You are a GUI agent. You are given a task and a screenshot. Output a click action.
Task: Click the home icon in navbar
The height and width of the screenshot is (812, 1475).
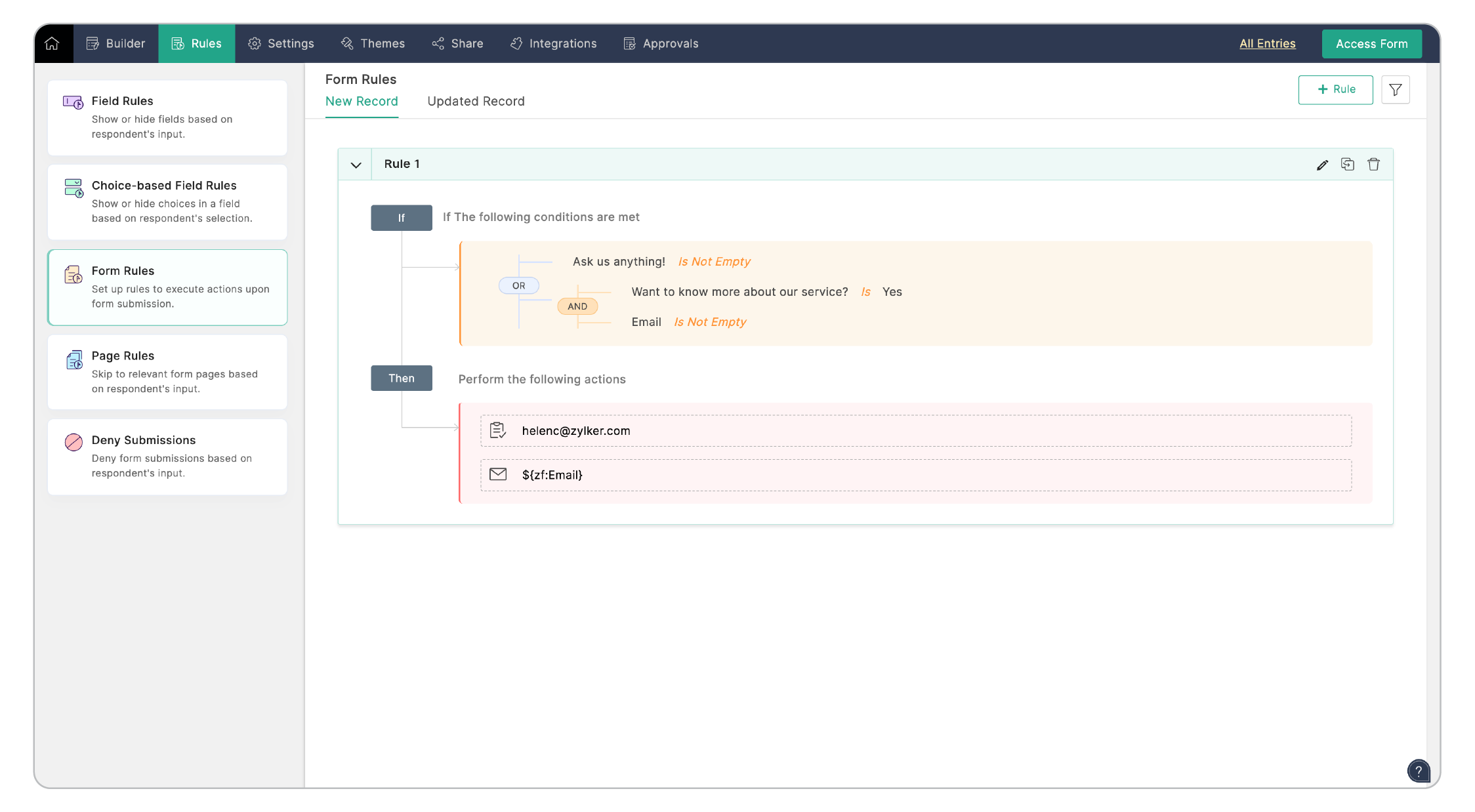(x=52, y=43)
